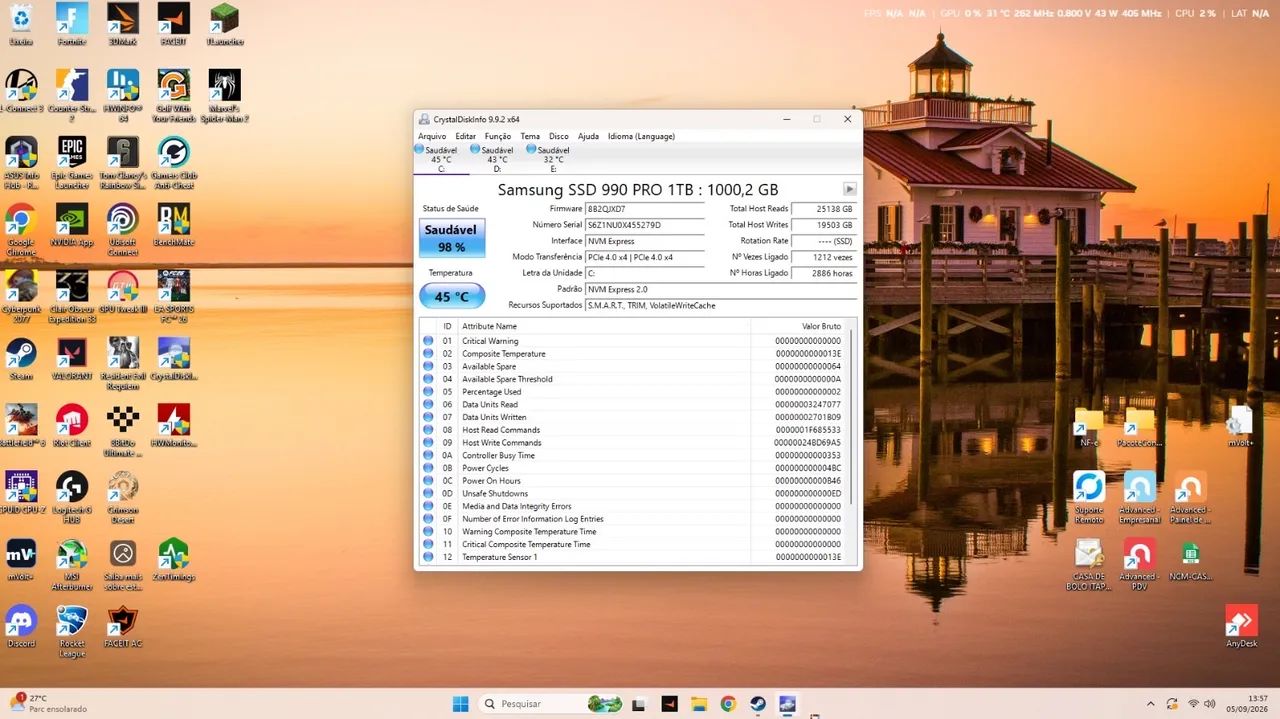The width and height of the screenshot is (1280, 719).
Task: Switch to the D: disk tab at 43 °C
Action: tap(497, 159)
